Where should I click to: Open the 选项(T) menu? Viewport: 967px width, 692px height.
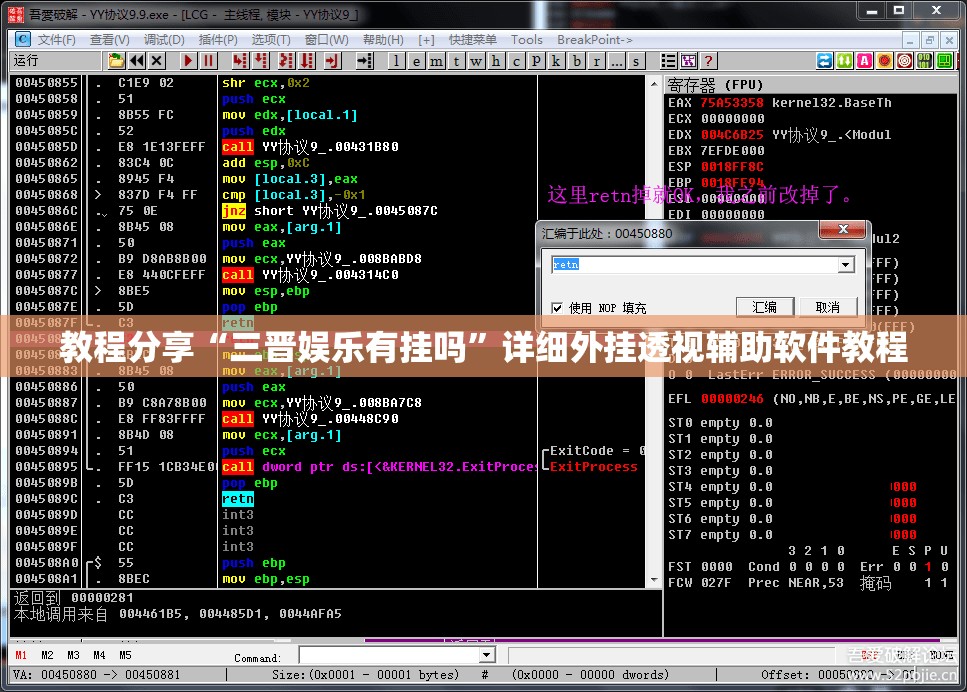[x=271, y=39]
